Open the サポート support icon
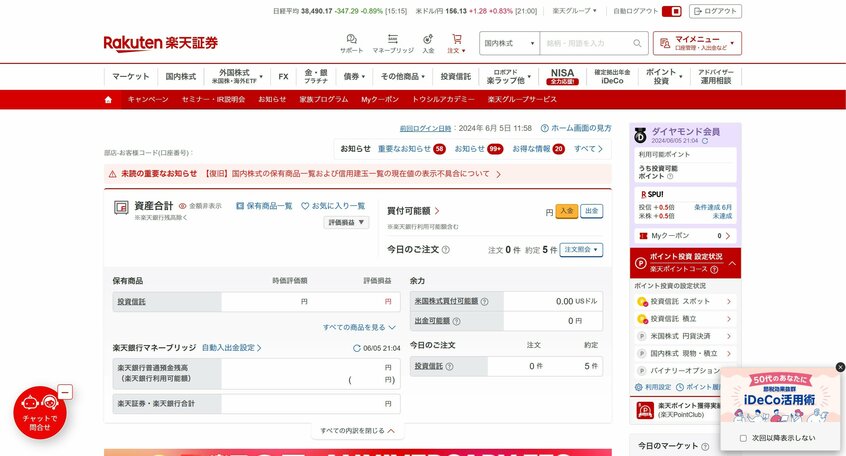 click(351, 43)
